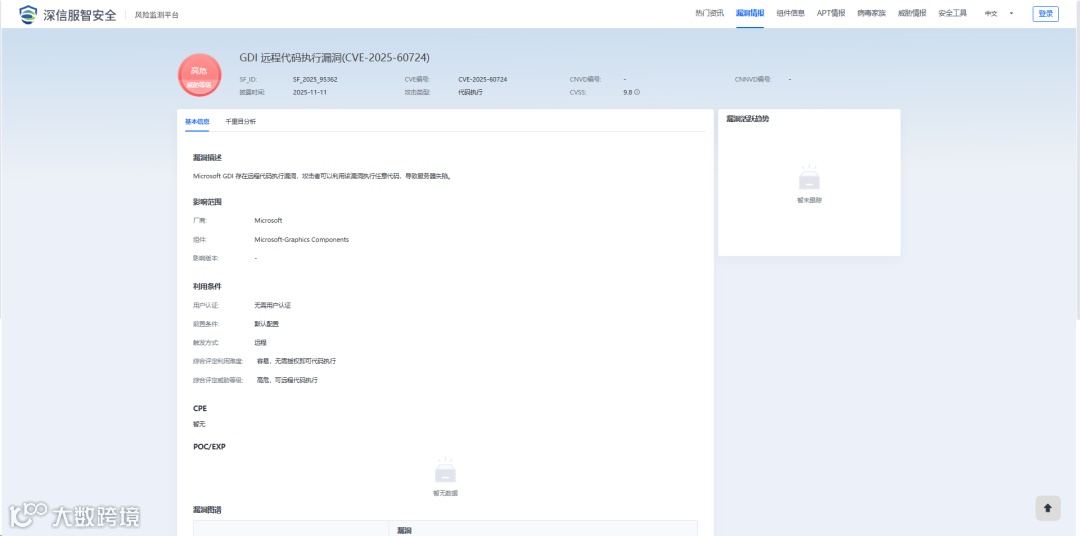
Task: Click the 远程 trigger method value
Action: [260, 342]
